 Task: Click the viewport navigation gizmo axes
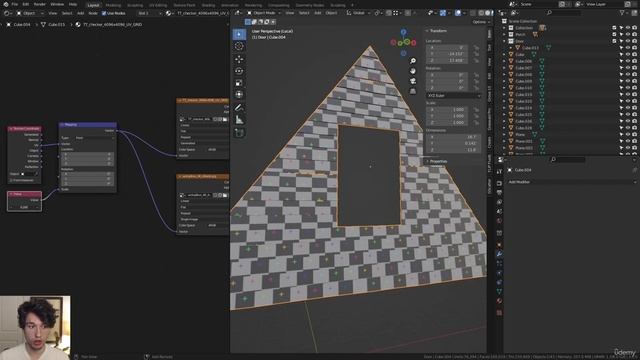[403, 42]
